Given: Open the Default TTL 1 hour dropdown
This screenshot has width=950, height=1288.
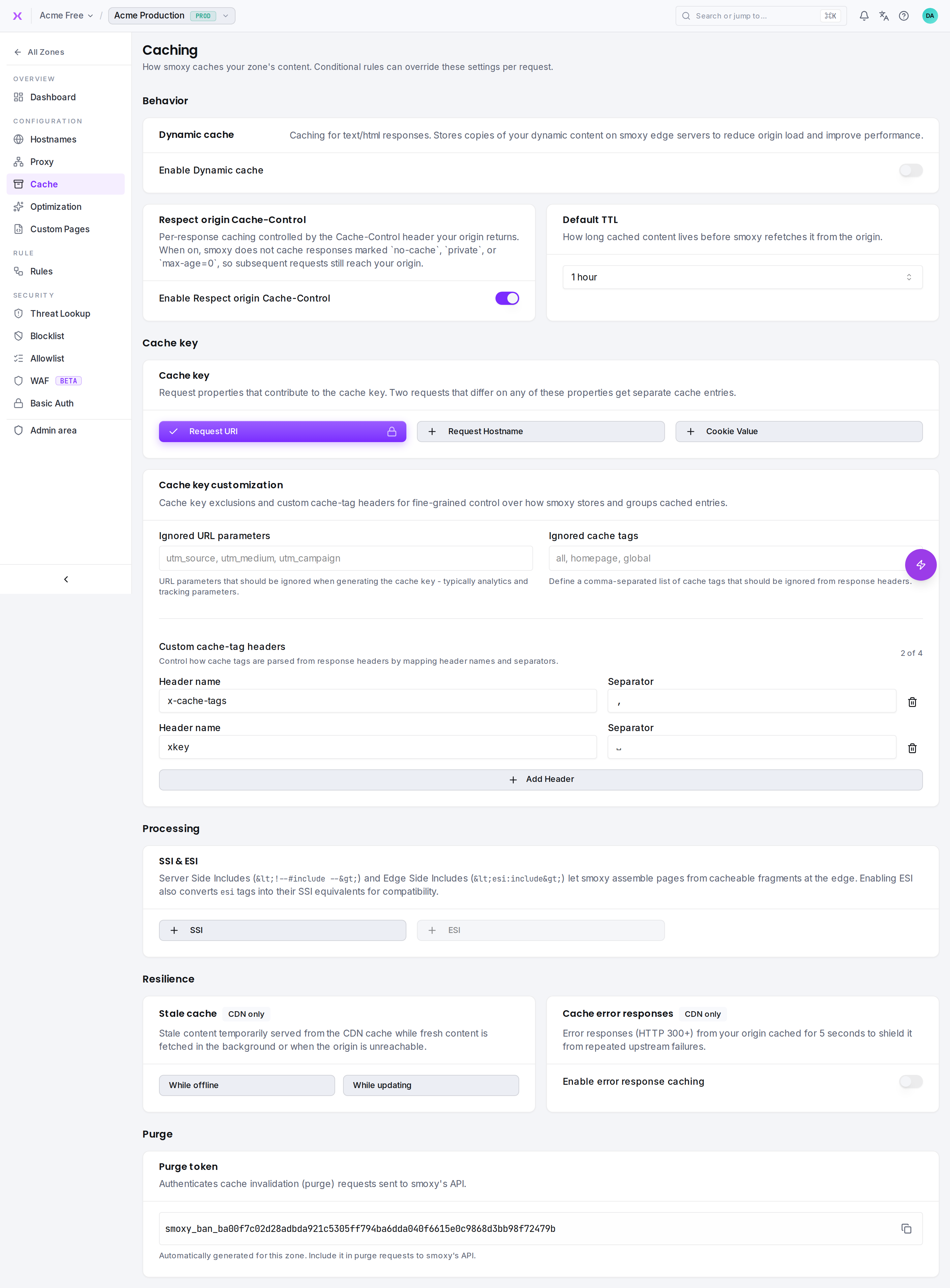Looking at the screenshot, I should pos(743,277).
